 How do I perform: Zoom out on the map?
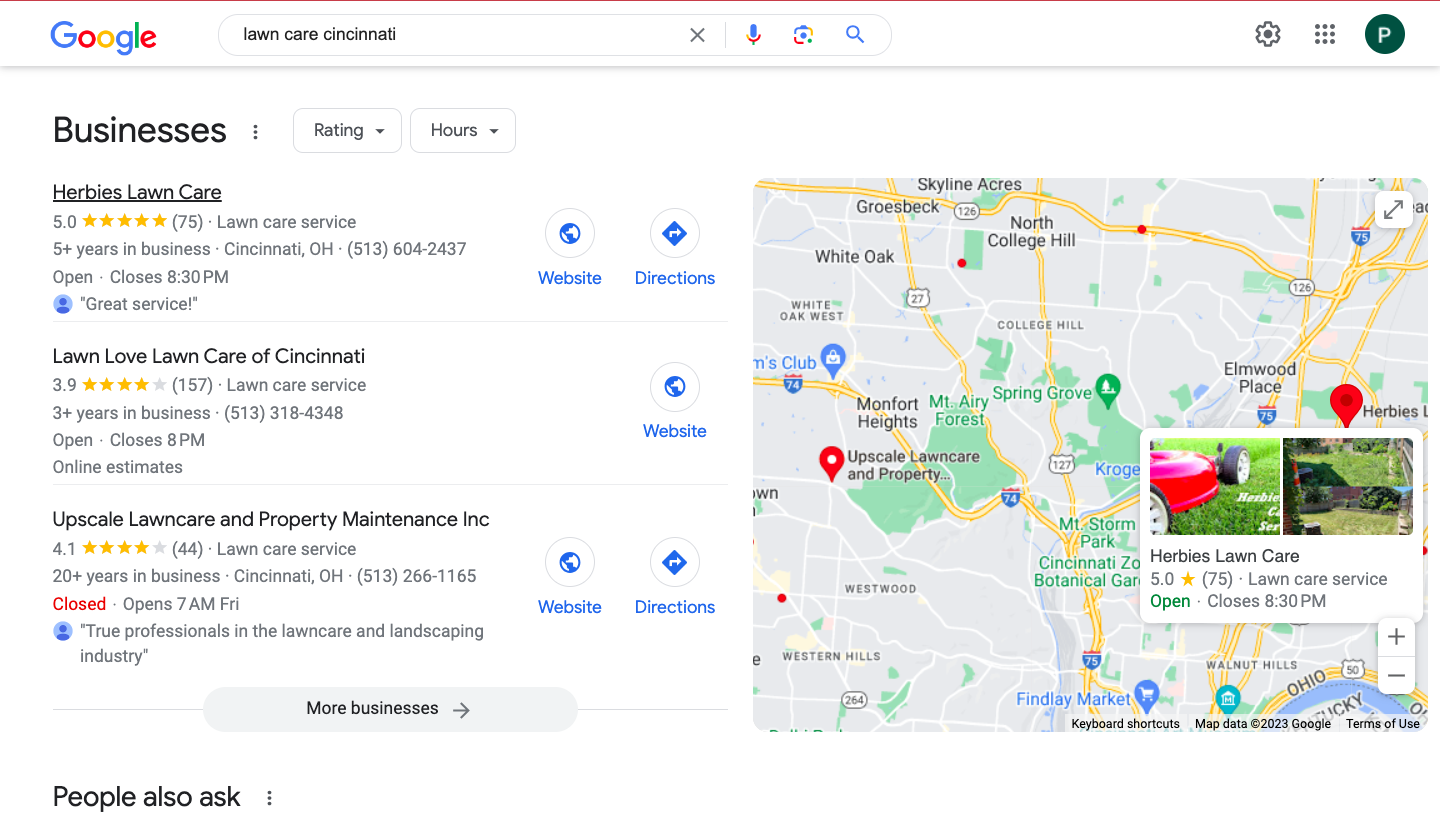[1396, 676]
